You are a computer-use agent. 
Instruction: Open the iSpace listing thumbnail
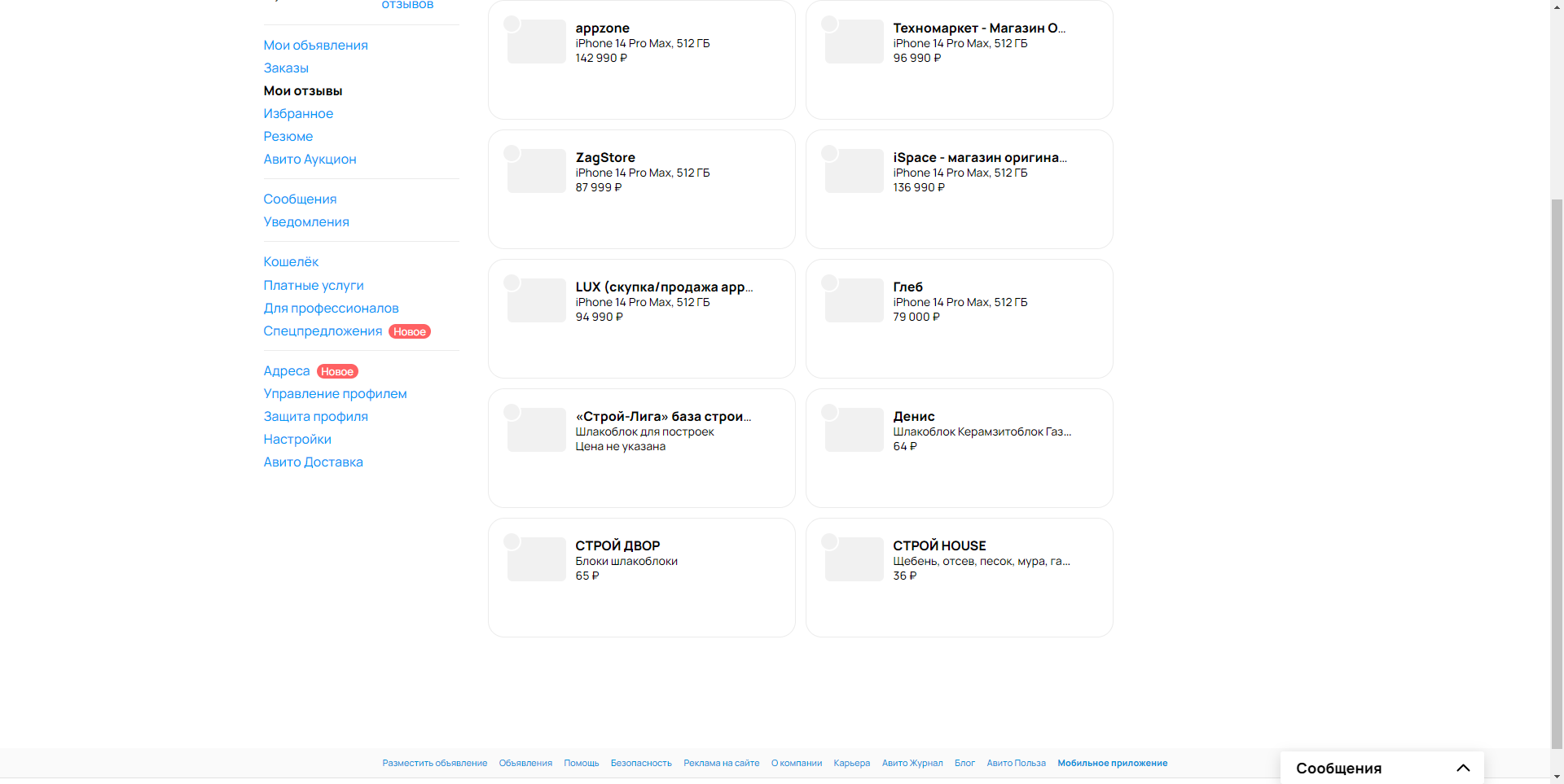click(854, 171)
